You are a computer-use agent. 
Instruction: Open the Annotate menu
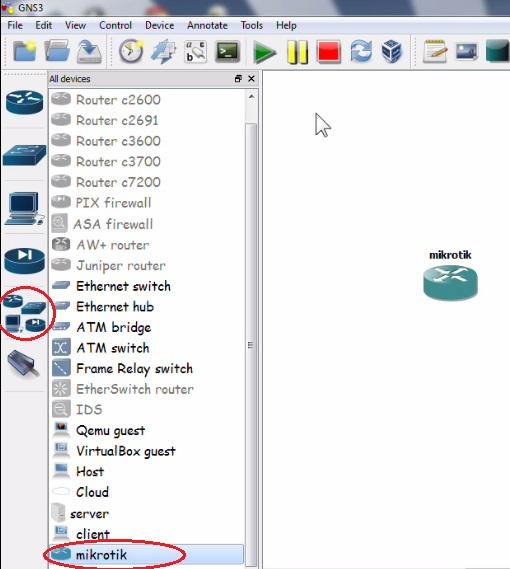207,25
